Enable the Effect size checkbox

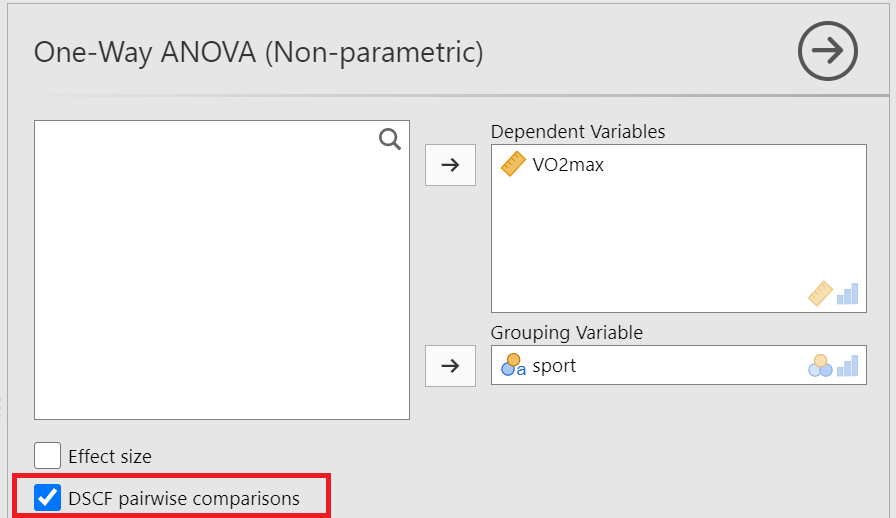[48, 456]
